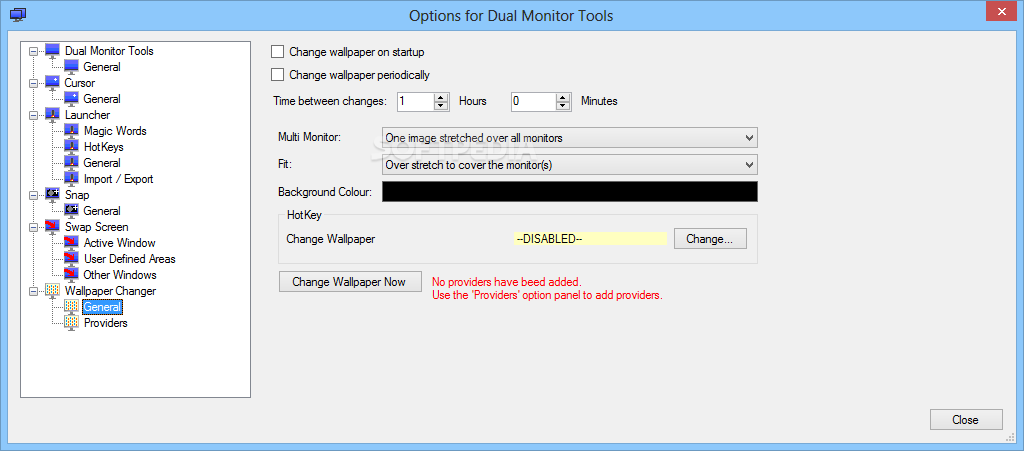The image size is (1024, 451).
Task: Increase the Minutes value with up arrow
Action: [x=563, y=97]
